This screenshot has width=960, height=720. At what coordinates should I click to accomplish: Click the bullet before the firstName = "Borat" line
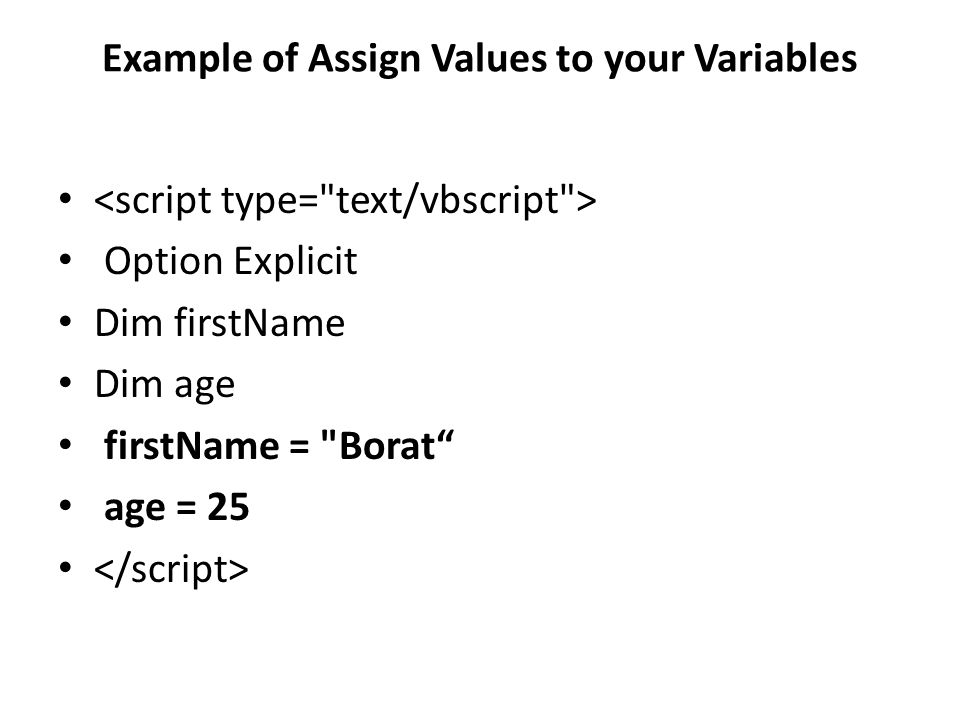(x=66, y=444)
